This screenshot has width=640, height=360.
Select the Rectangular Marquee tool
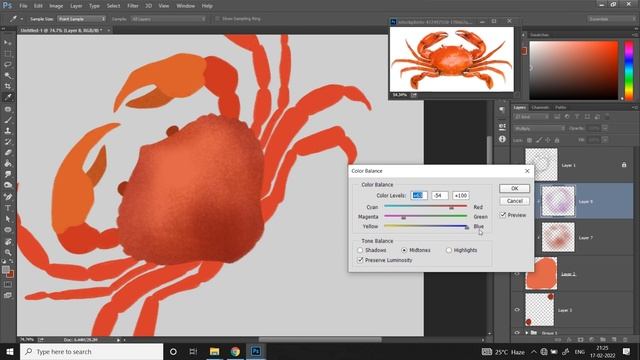point(8,54)
